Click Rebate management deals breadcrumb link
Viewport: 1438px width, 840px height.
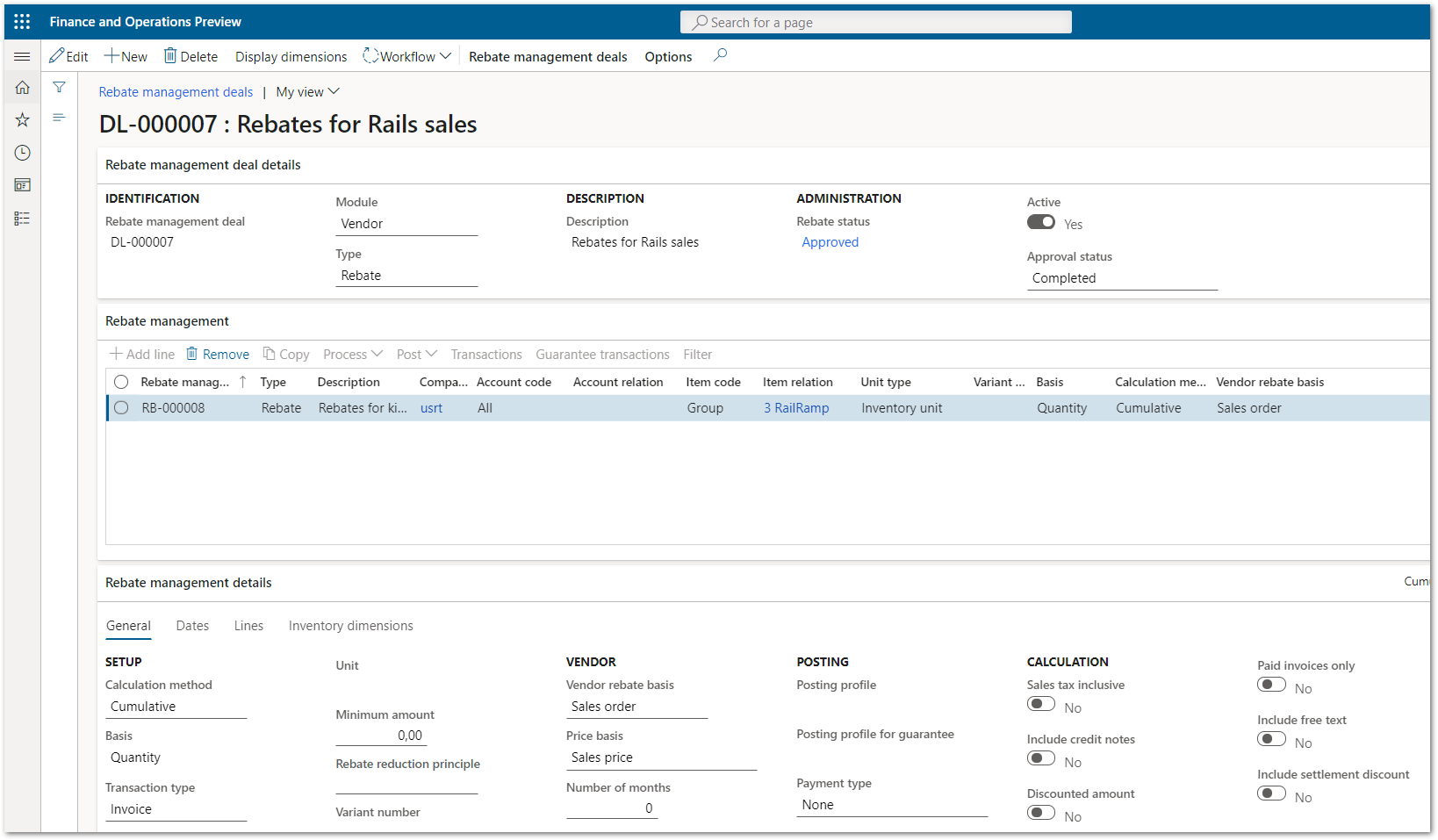click(176, 91)
